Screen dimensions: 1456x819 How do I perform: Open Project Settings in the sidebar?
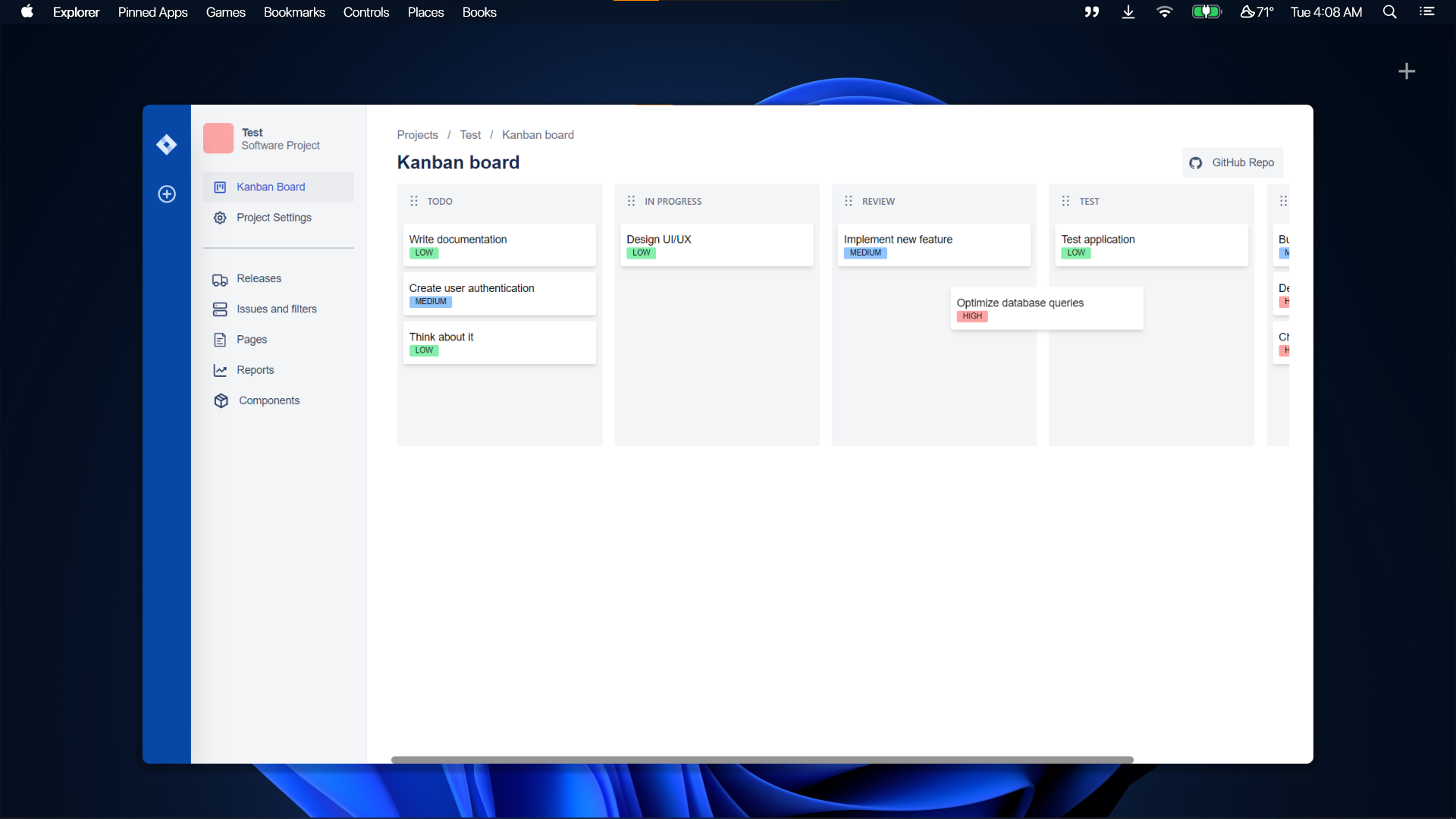tap(274, 218)
